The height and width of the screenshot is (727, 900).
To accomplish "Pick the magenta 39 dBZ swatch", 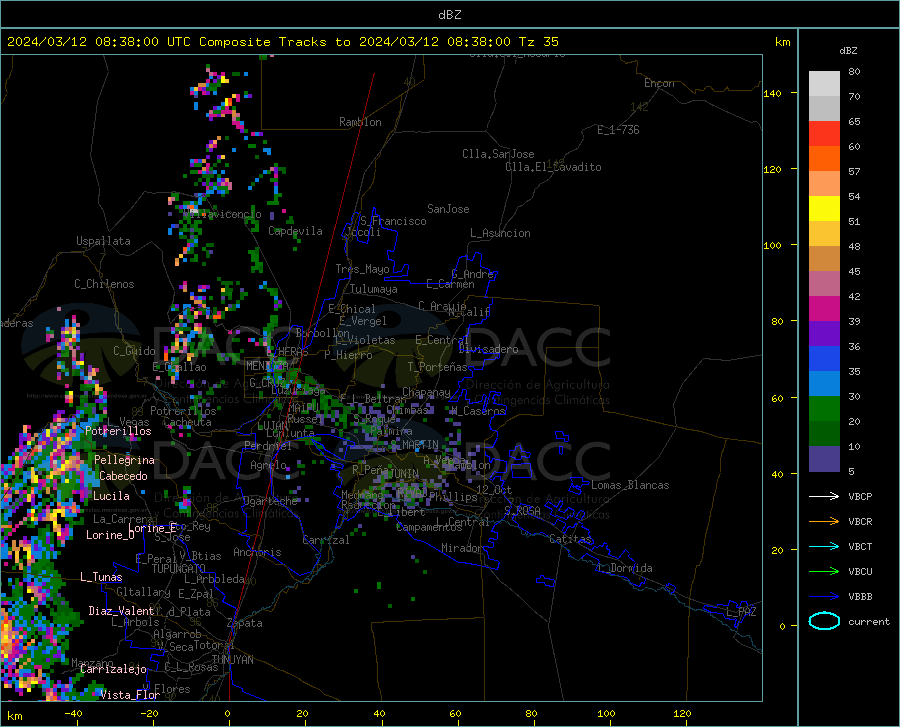I will pos(824,309).
